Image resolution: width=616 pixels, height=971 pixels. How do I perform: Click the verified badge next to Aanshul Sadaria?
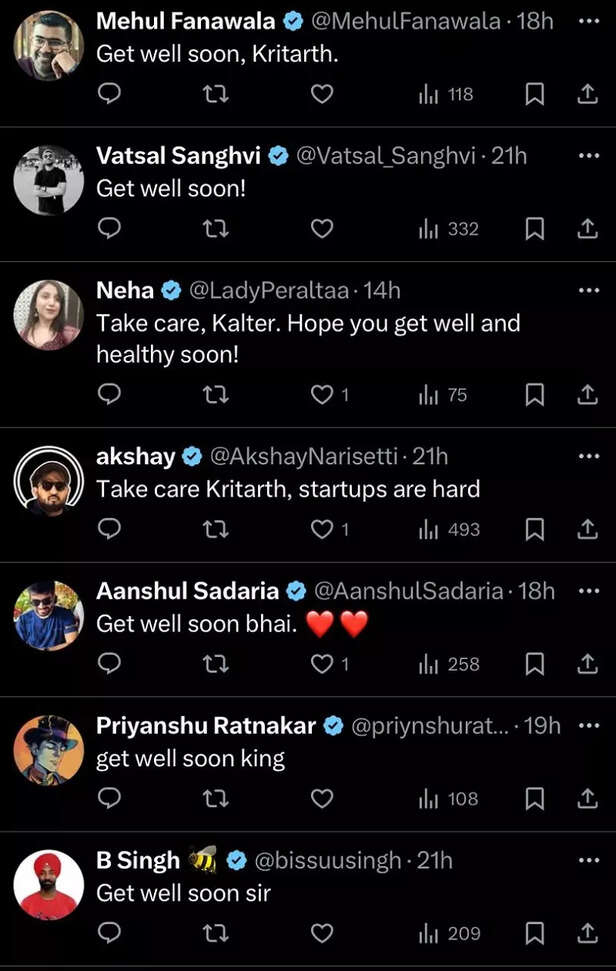pyautogui.click(x=295, y=591)
